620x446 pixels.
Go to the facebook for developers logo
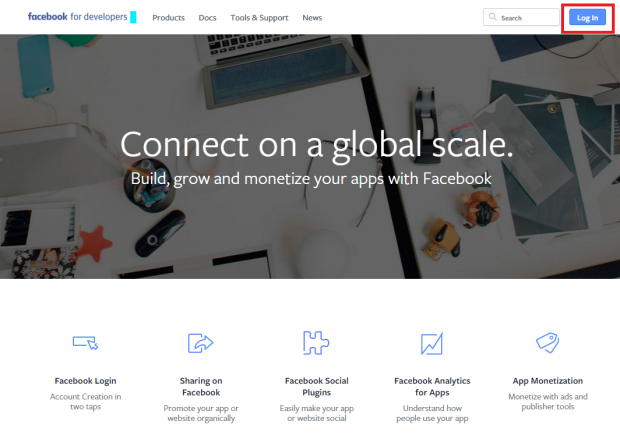pos(78,17)
